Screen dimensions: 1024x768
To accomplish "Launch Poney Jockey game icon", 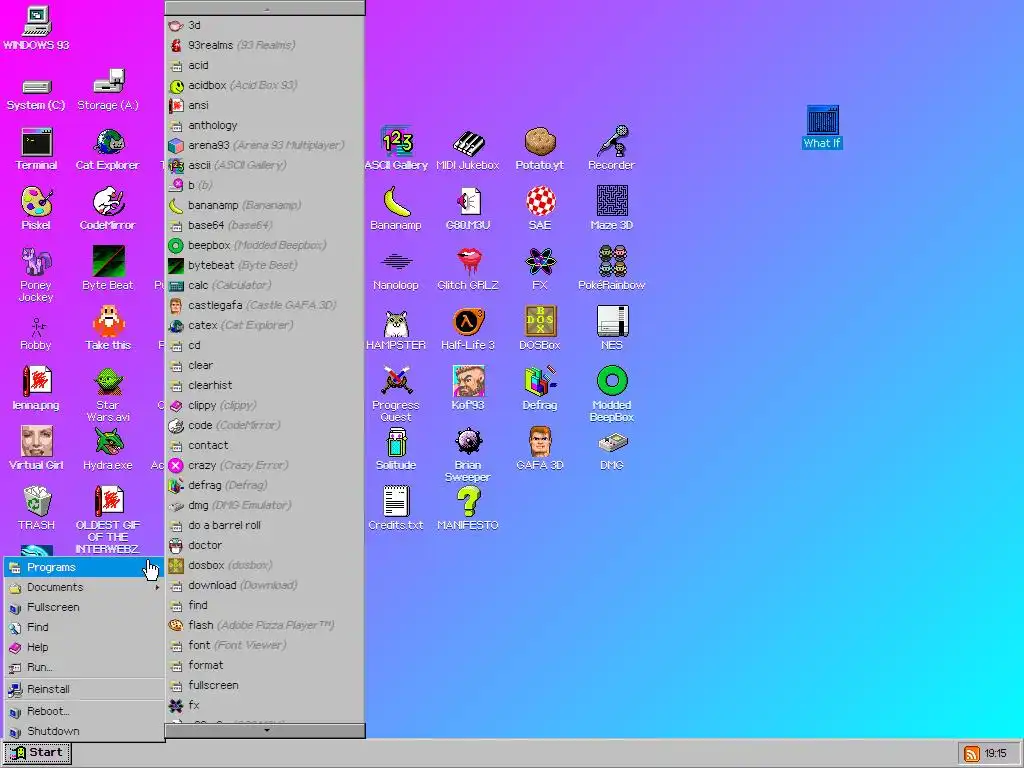I will [x=36, y=274].
